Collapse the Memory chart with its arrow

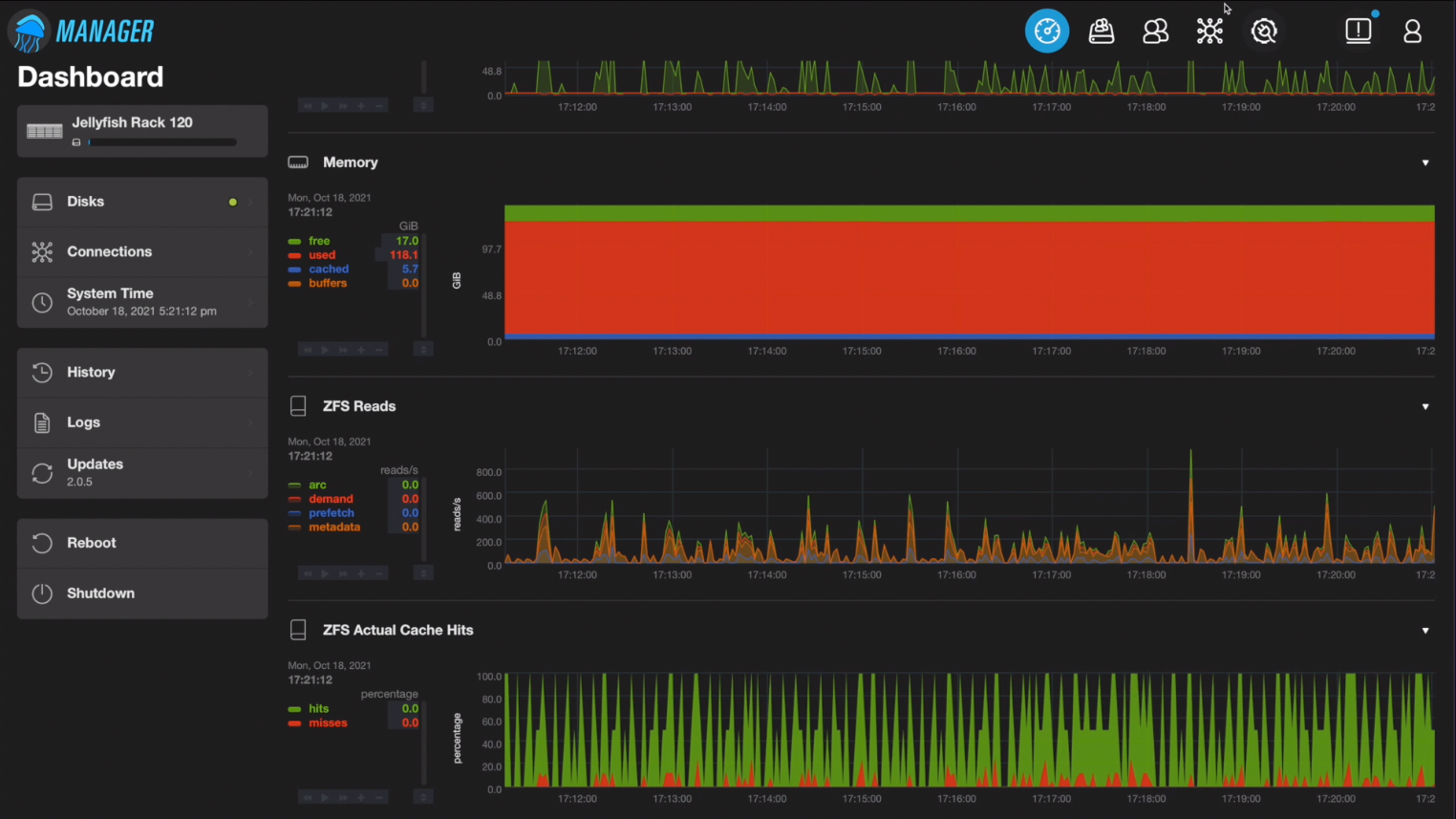pyautogui.click(x=1425, y=162)
